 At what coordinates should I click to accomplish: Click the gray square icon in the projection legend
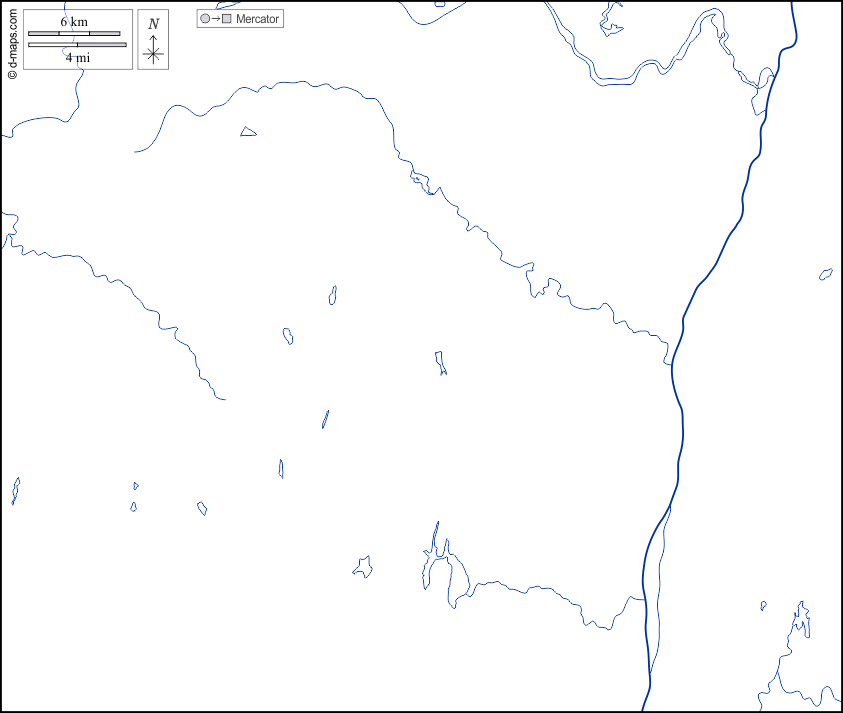pyautogui.click(x=226, y=19)
